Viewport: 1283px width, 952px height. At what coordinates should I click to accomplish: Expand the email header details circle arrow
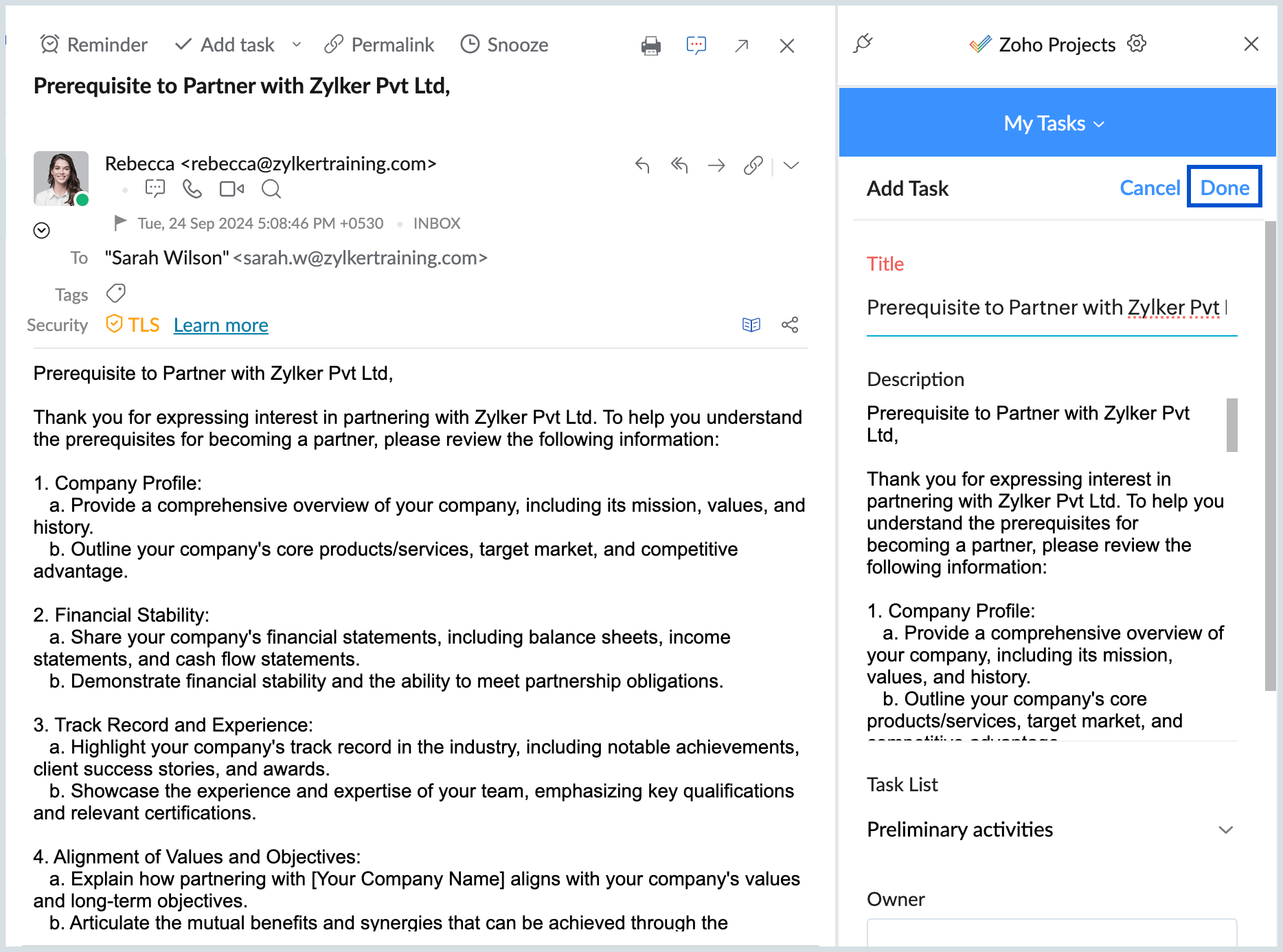click(x=42, y=231)
